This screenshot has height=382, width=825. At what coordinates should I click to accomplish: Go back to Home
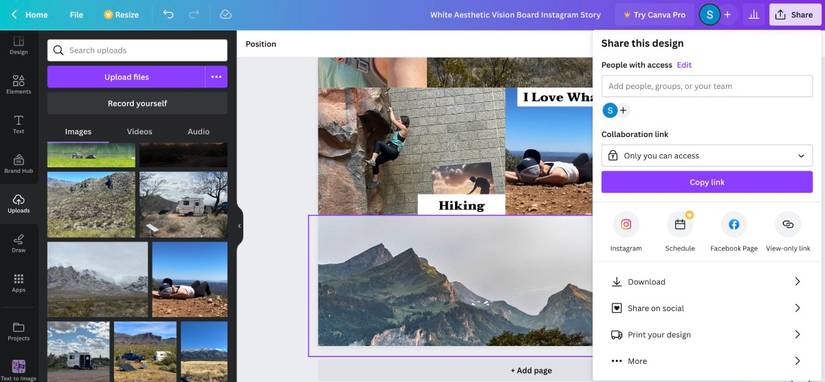30,15
